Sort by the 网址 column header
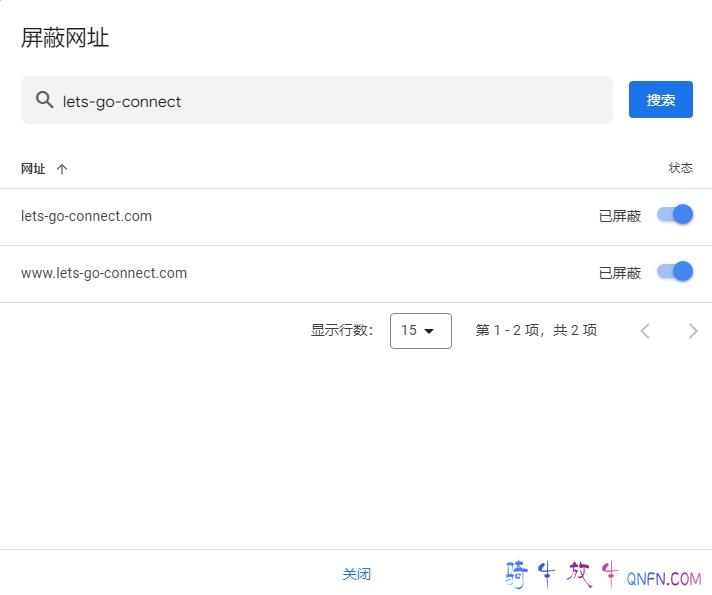 point(33,169)
